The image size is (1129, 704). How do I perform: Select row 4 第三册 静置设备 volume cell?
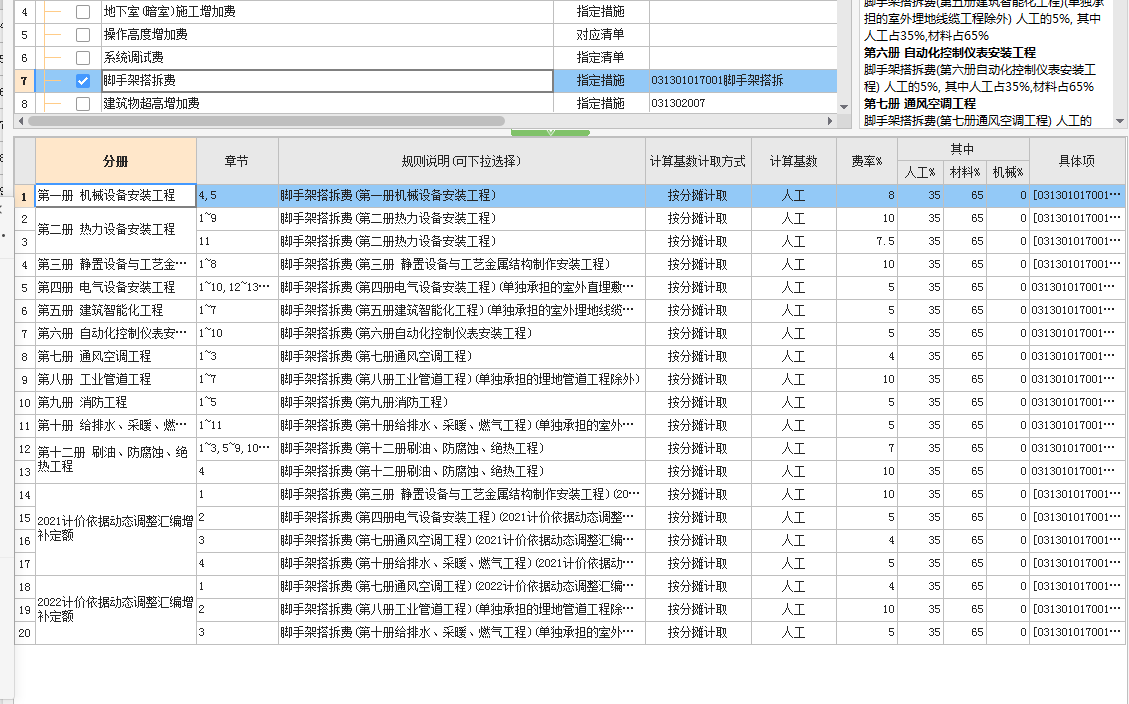click(115, 264)
